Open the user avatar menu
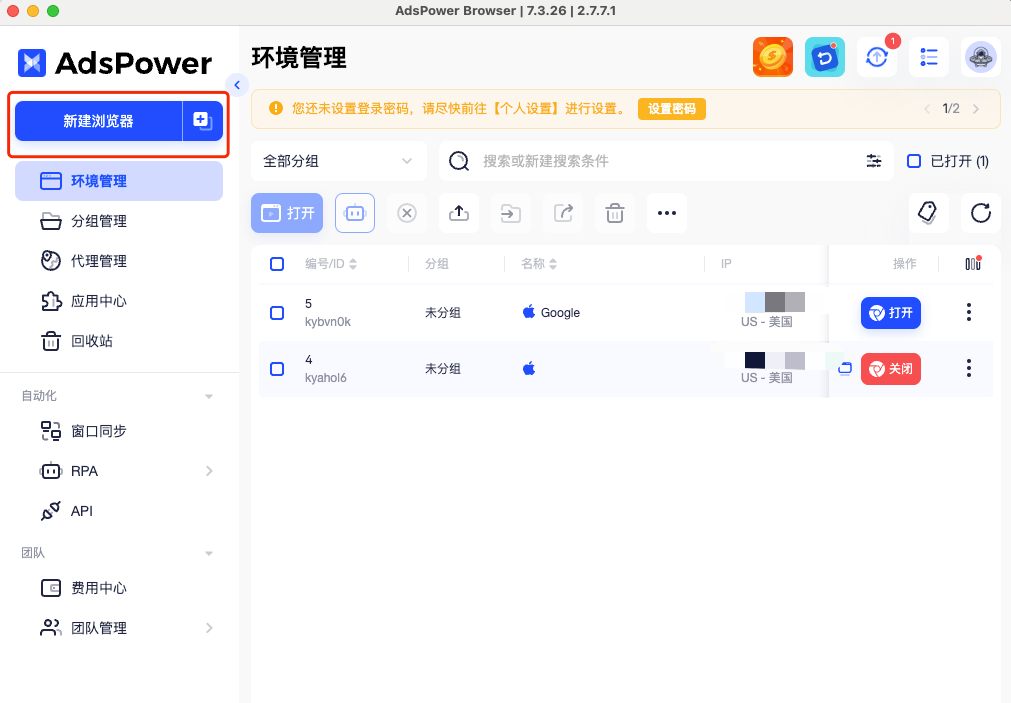 pos(981,57)
